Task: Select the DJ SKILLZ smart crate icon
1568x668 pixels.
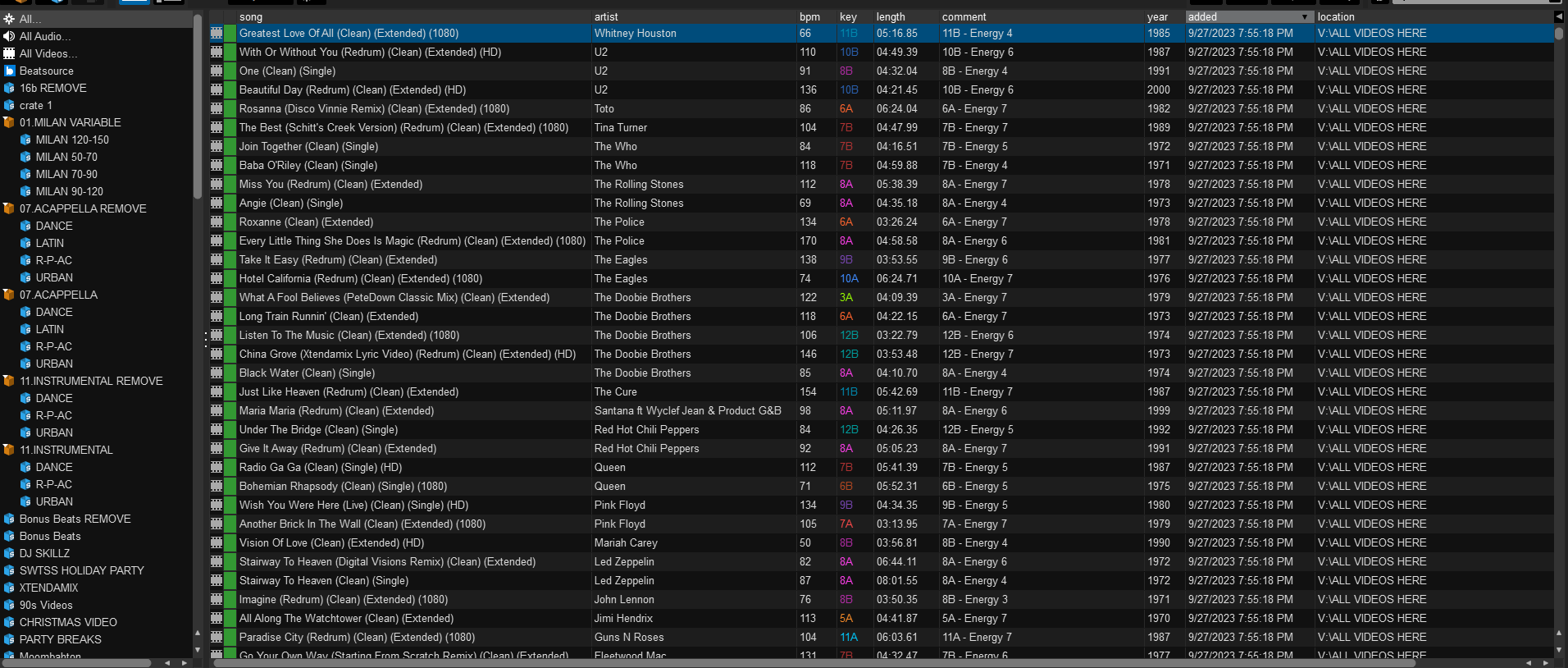Action: (9, 553)
